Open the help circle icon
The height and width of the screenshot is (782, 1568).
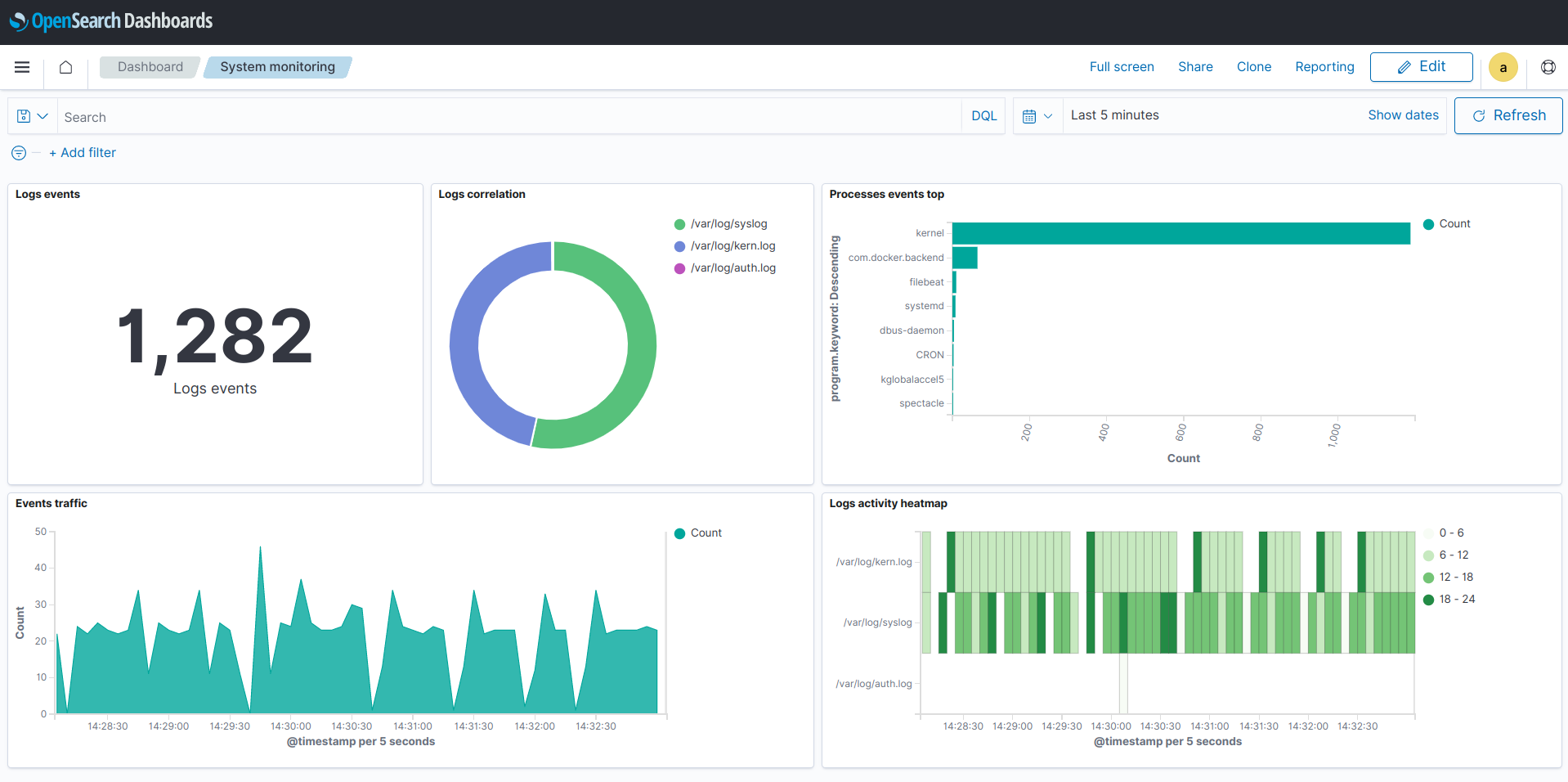coord(1548,67)
